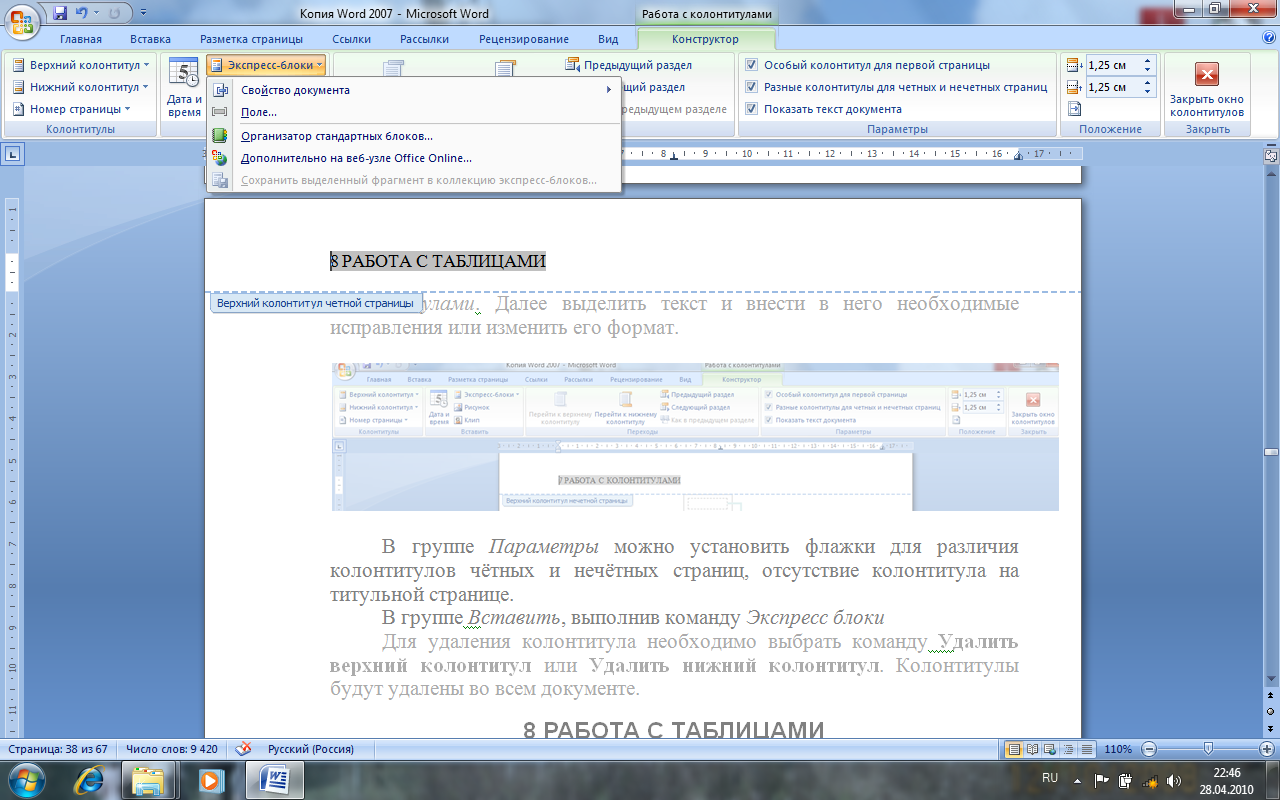Screen dimensions: 1280x800
Task: Choose Поле... from the menu
Action: (414, 112)
